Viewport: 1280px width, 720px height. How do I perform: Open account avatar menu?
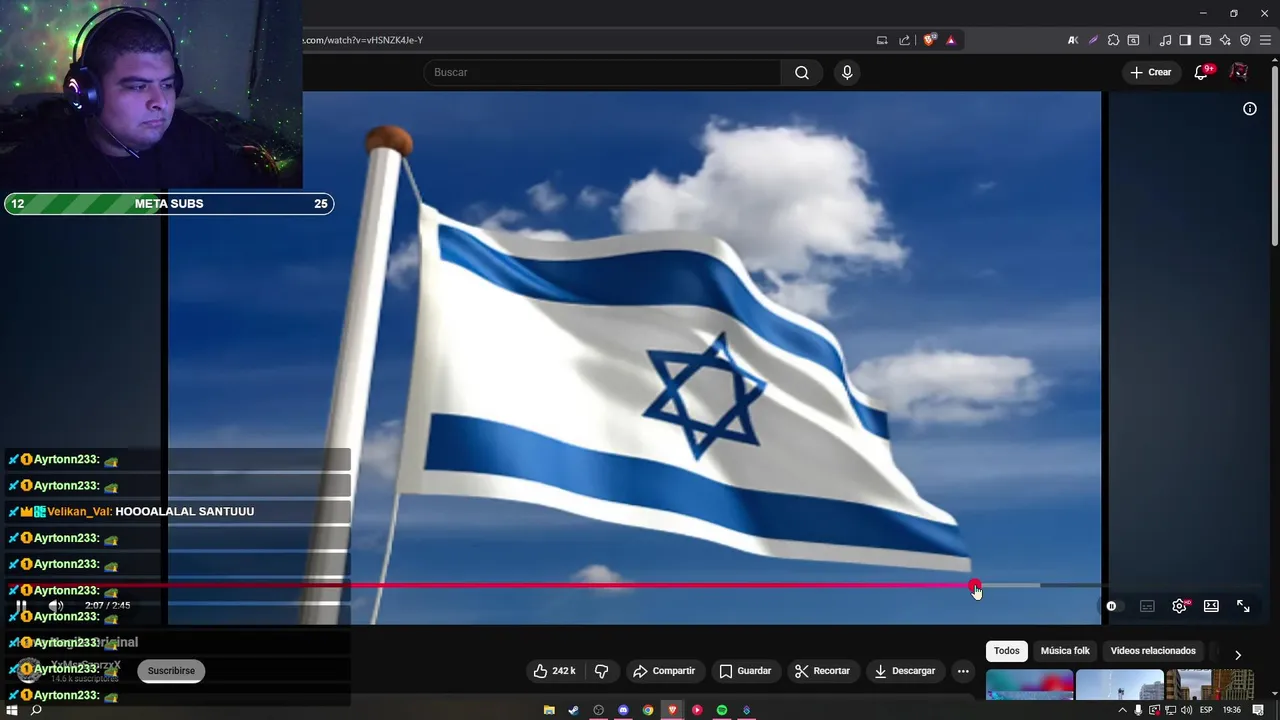coord(1239,72)
